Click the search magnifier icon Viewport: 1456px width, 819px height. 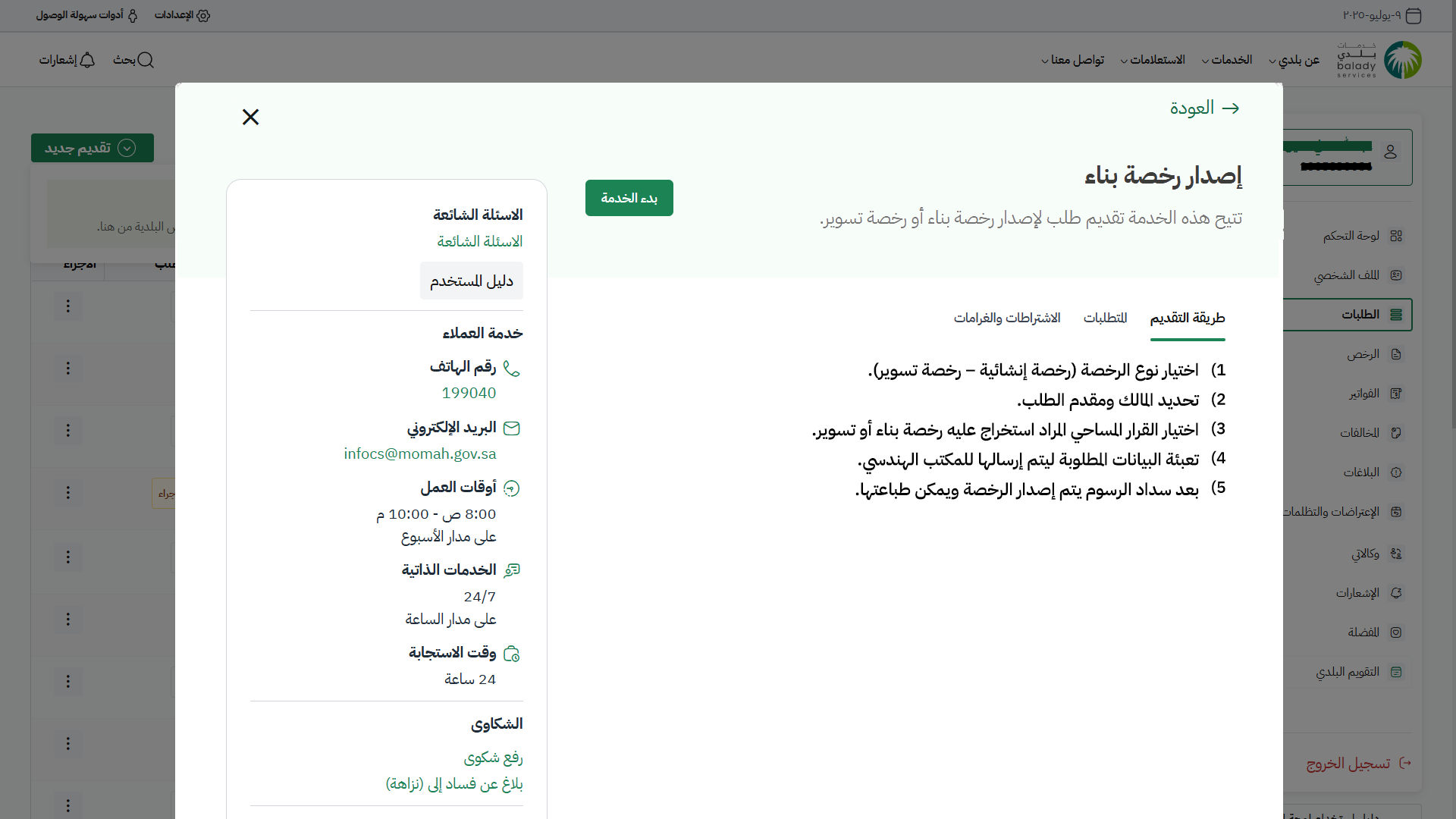point(146,60)
